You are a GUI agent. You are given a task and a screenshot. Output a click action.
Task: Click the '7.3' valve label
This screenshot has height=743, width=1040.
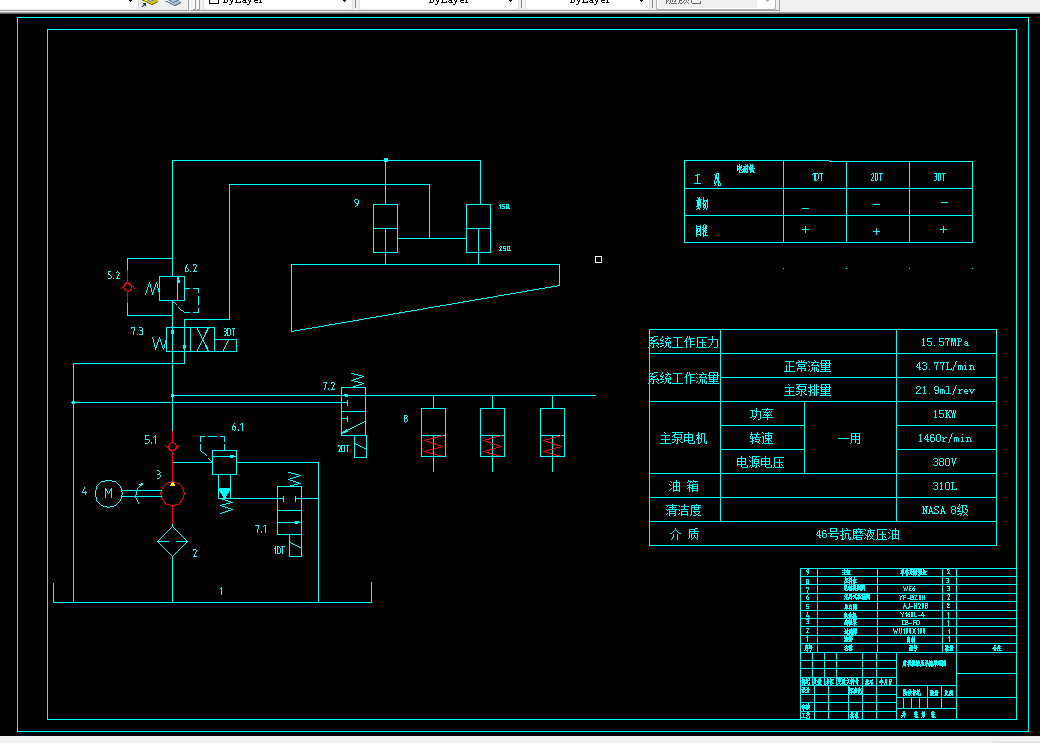click(137, 331)
